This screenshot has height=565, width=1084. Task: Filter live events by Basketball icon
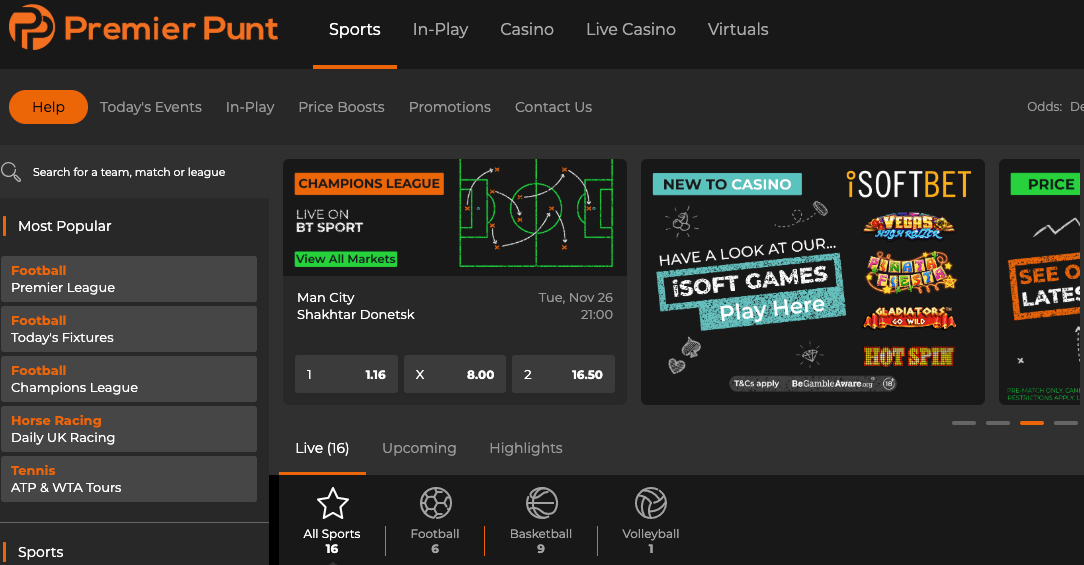(x=541, y=503)
